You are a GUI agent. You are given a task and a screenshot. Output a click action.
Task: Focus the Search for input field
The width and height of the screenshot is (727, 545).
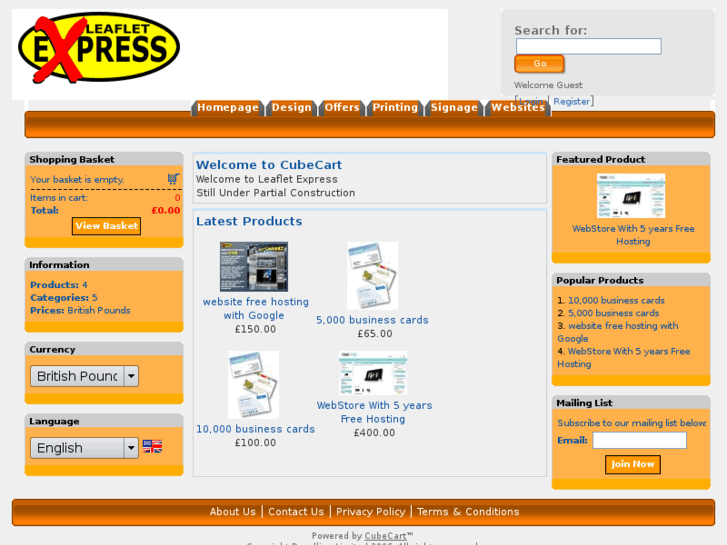(x=589, y=46)
